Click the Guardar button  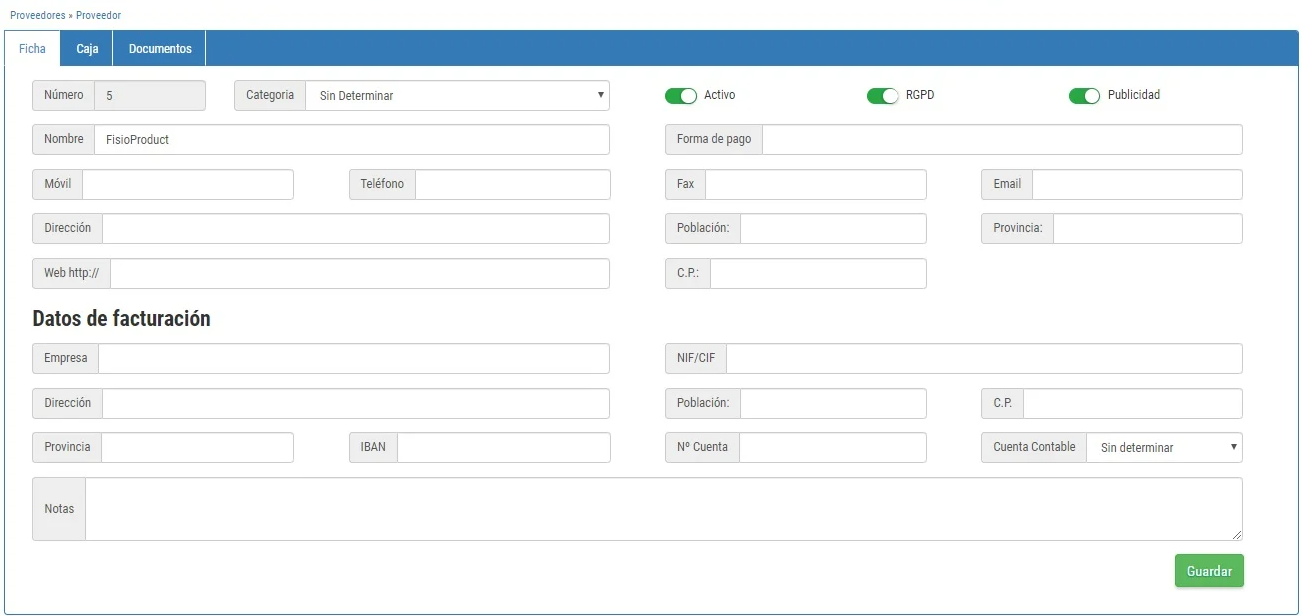(x=1209, y=571)
